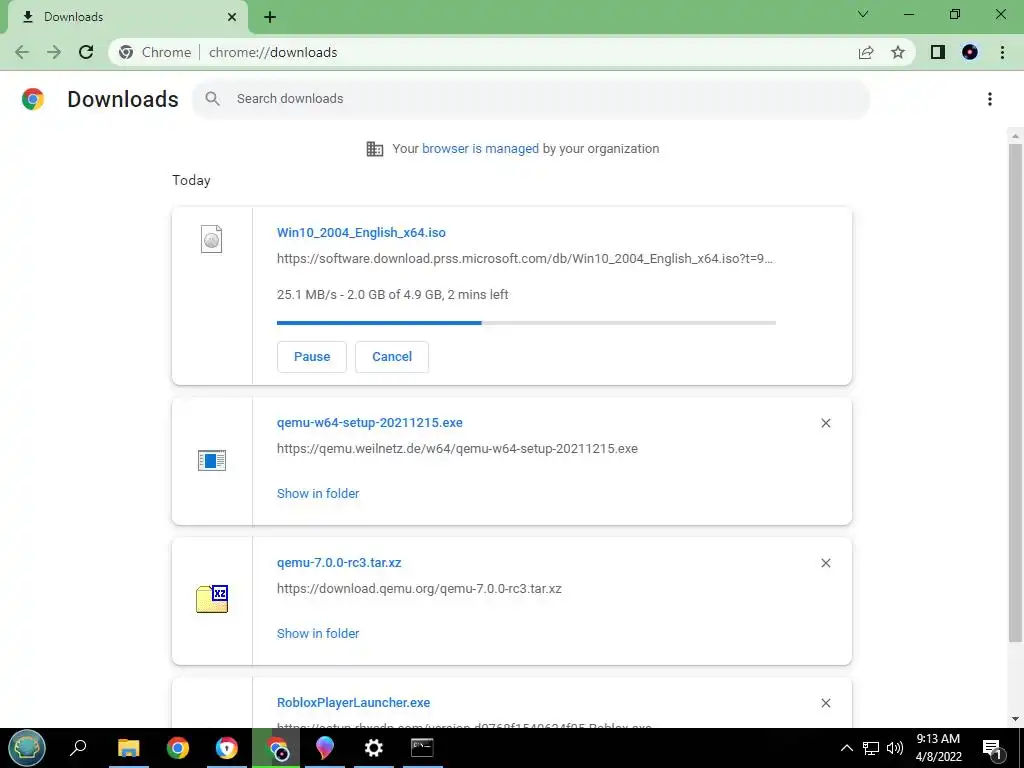Go back using the browser back arrow
The image size is (1024, 768).
[22, 52]
